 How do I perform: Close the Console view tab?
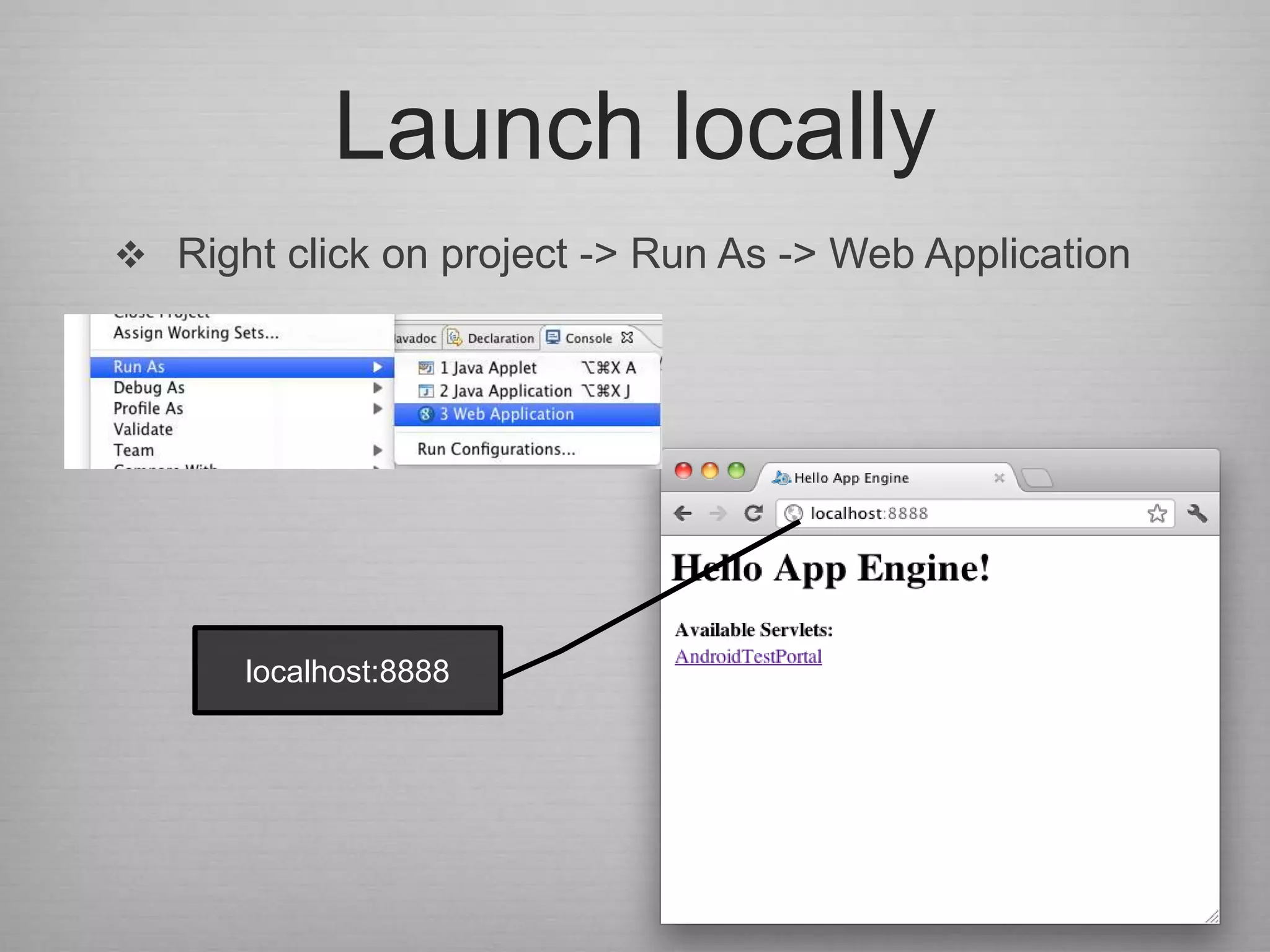click(627, 337)
